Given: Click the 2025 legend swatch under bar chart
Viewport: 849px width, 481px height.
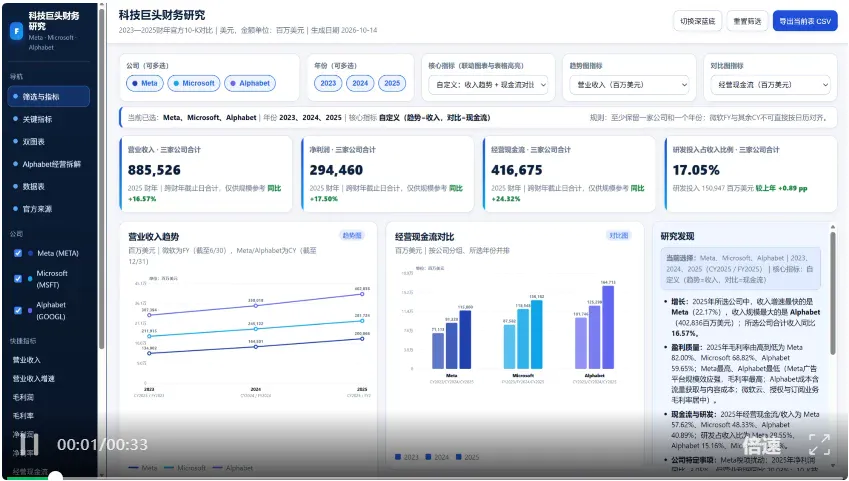Looking at the screenshot, I should tap(459, 457).
